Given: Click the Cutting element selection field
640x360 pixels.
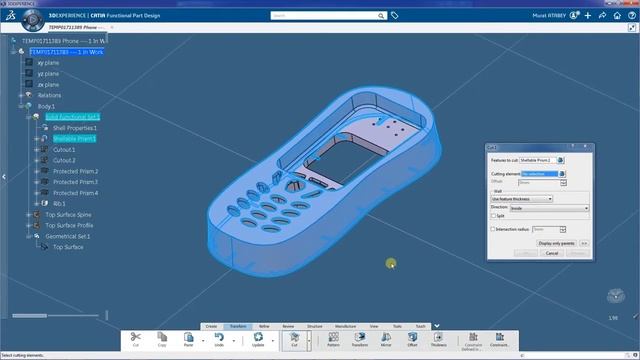Looking at the screenshot, I should coord(540,174).
